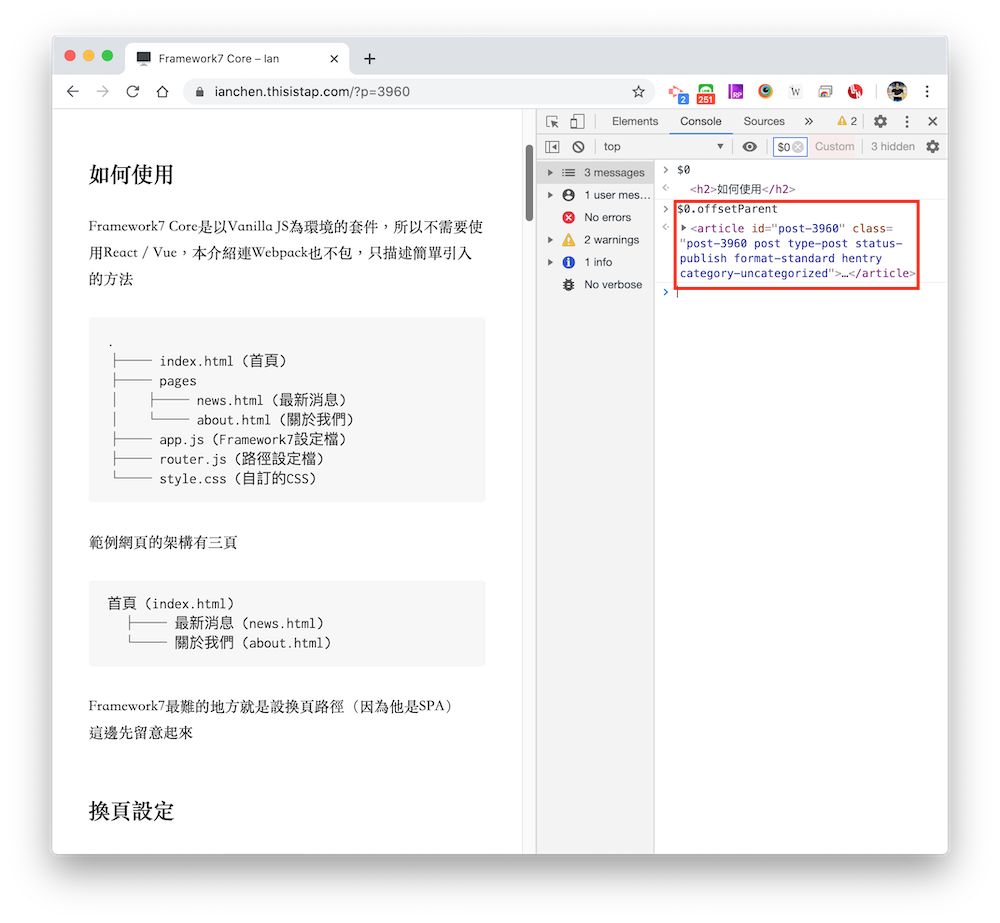Switch to the Sources tab
The width and height of the screenshot is (1000, 923).
pyautogui.click(x=763, y=121)
